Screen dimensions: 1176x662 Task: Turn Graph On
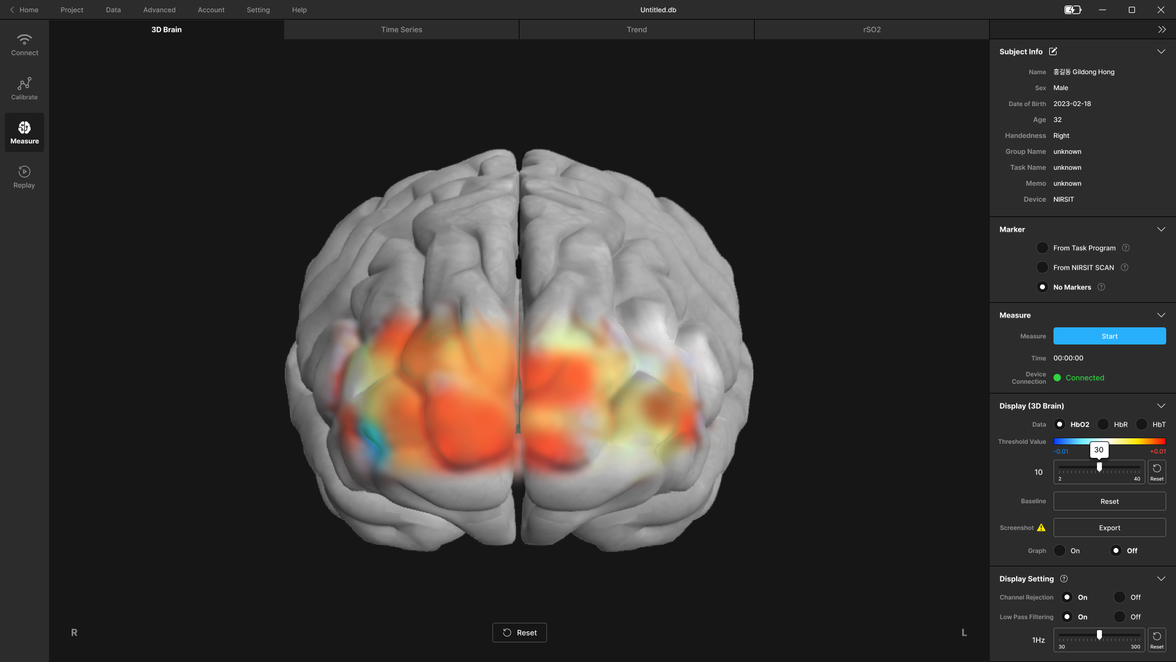click(1059, 550)
